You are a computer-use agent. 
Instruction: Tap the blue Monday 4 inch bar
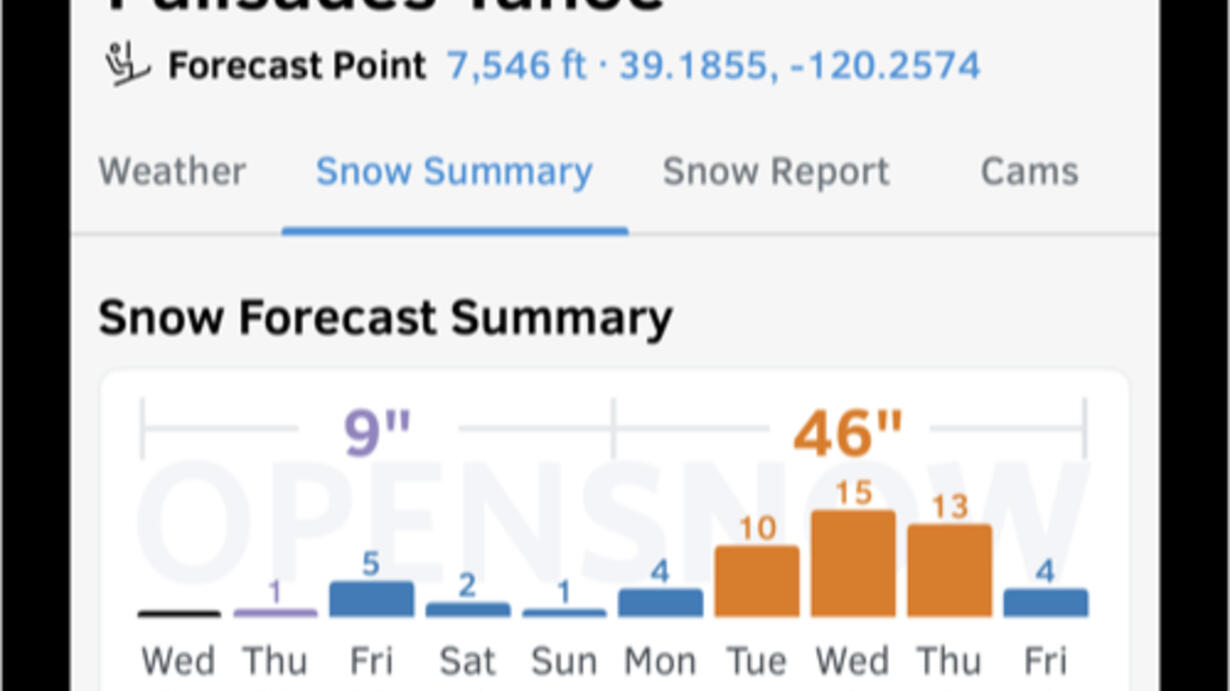[660, 603]
